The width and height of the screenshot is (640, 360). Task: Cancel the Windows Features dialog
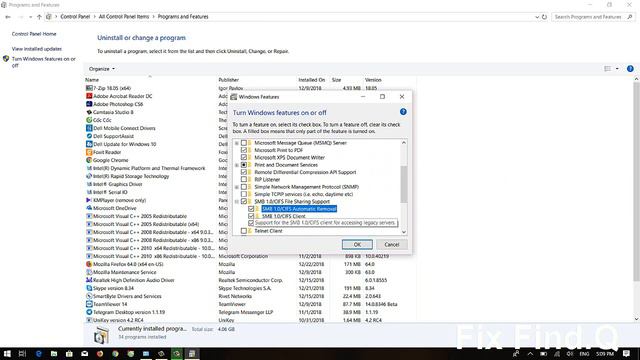[391, 244]
